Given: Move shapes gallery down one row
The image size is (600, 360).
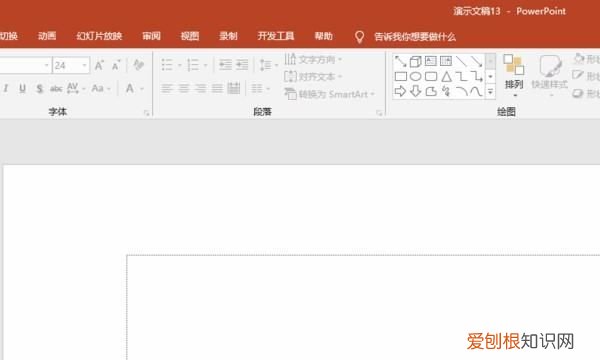Looking at the screenshot, I should (490, 77).
